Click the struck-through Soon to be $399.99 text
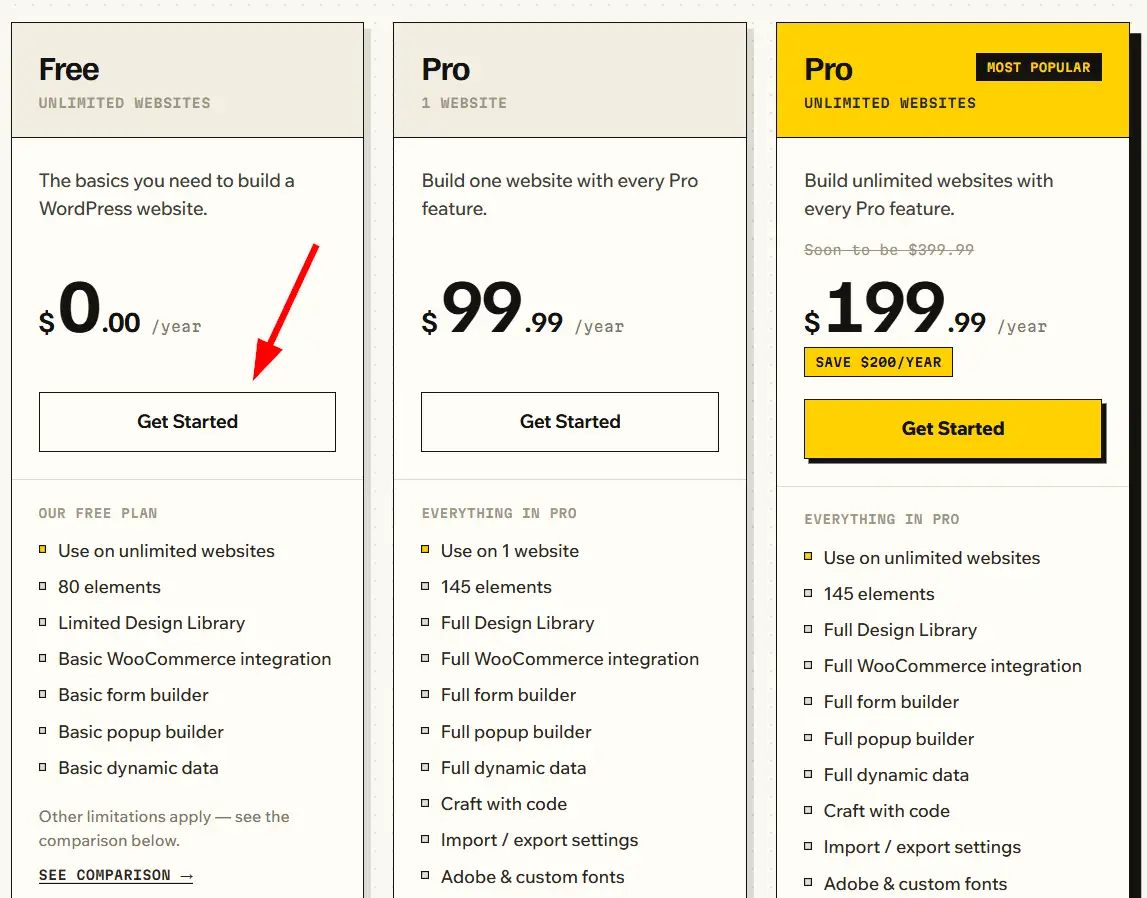1147x898 pixels. pyautogui.click(x=889, y=250)
